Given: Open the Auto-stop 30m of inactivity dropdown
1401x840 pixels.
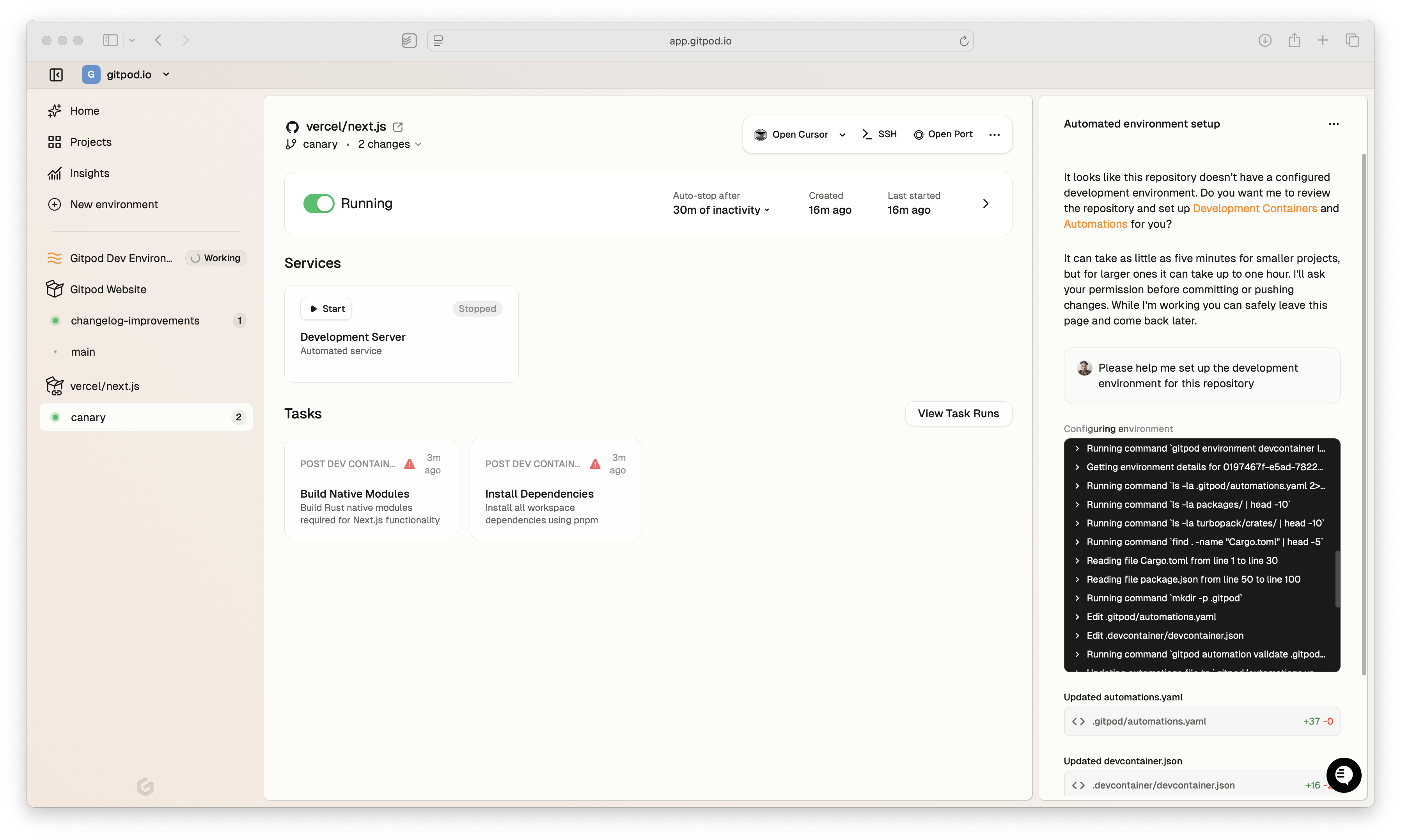Looking at the screenshot, I should click(721, 210).
